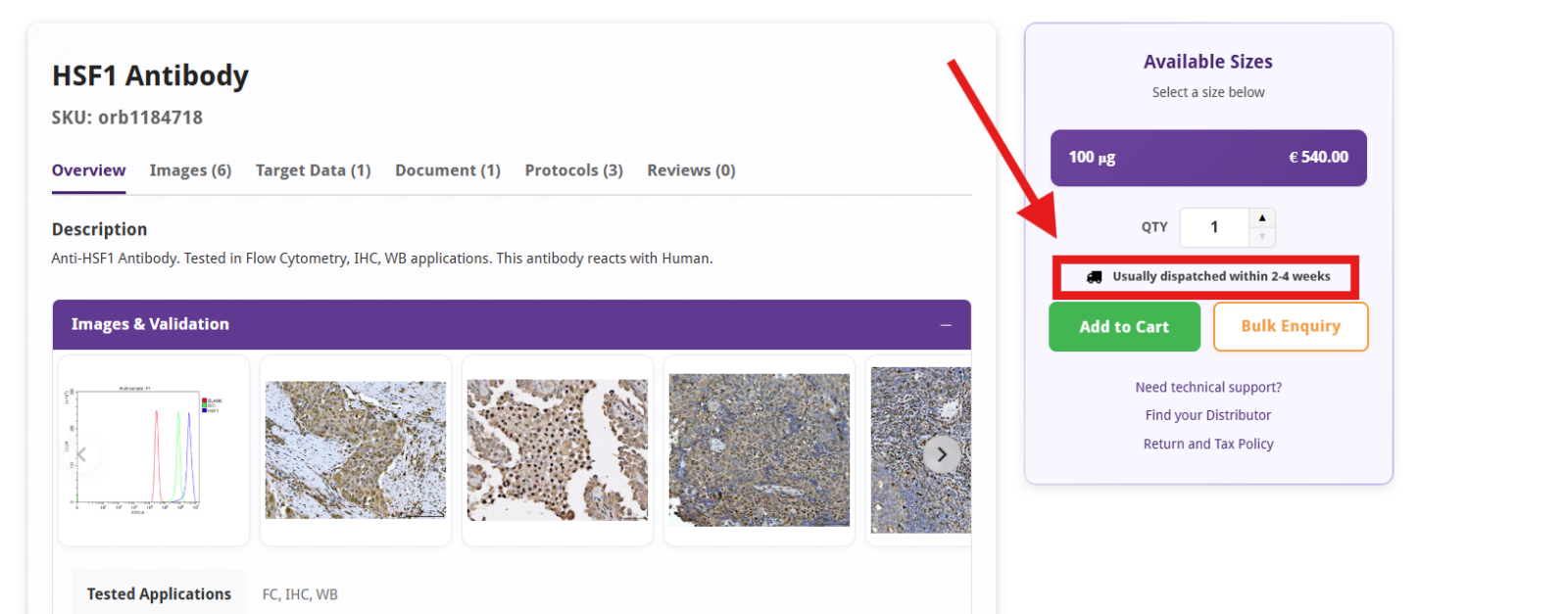Select the 100 µg size option
Screen dimensions: 1568x614
(1207, 158)
